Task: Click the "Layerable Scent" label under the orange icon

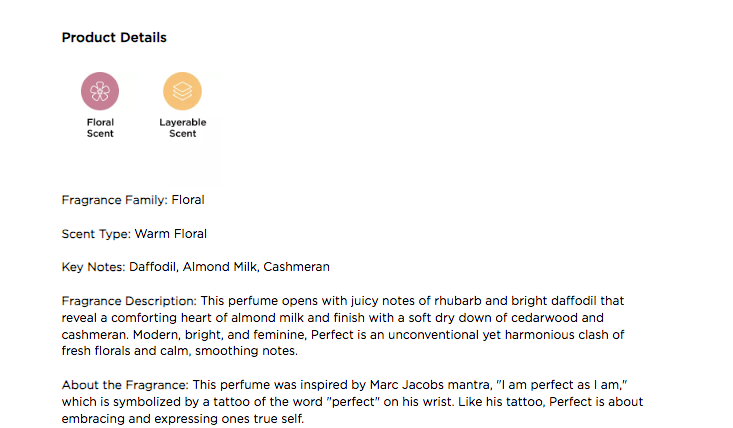Action: point(182,128)
